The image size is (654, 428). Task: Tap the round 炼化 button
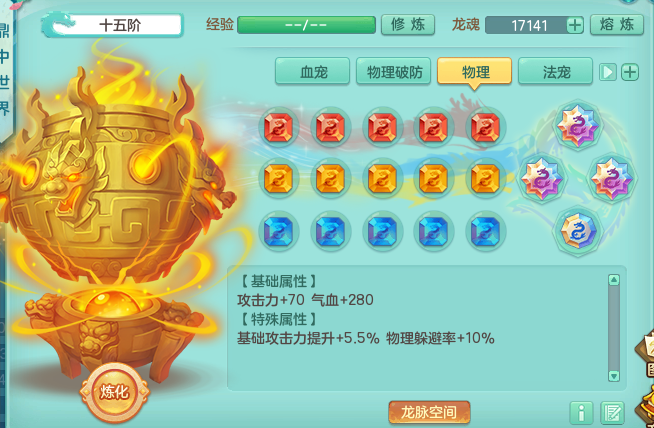point(114,392)
